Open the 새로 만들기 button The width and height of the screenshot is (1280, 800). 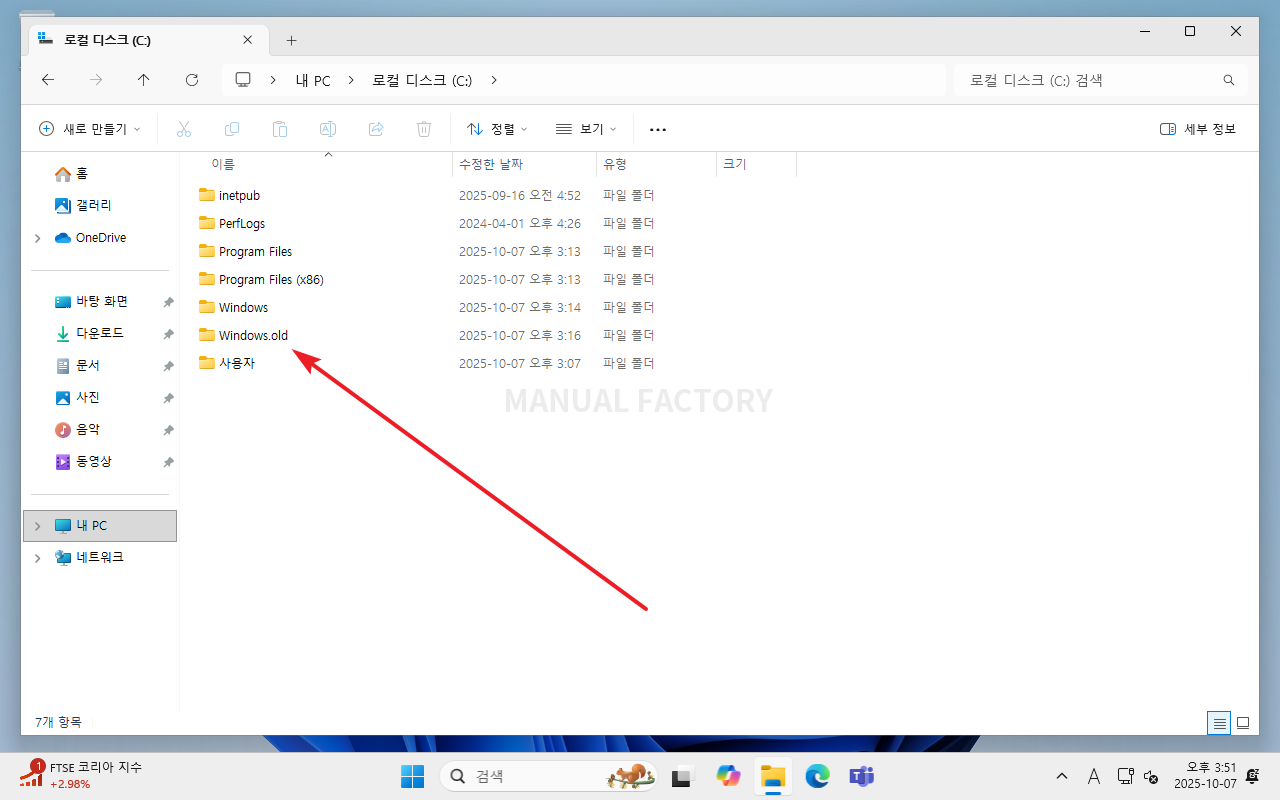tap(90, 129)
